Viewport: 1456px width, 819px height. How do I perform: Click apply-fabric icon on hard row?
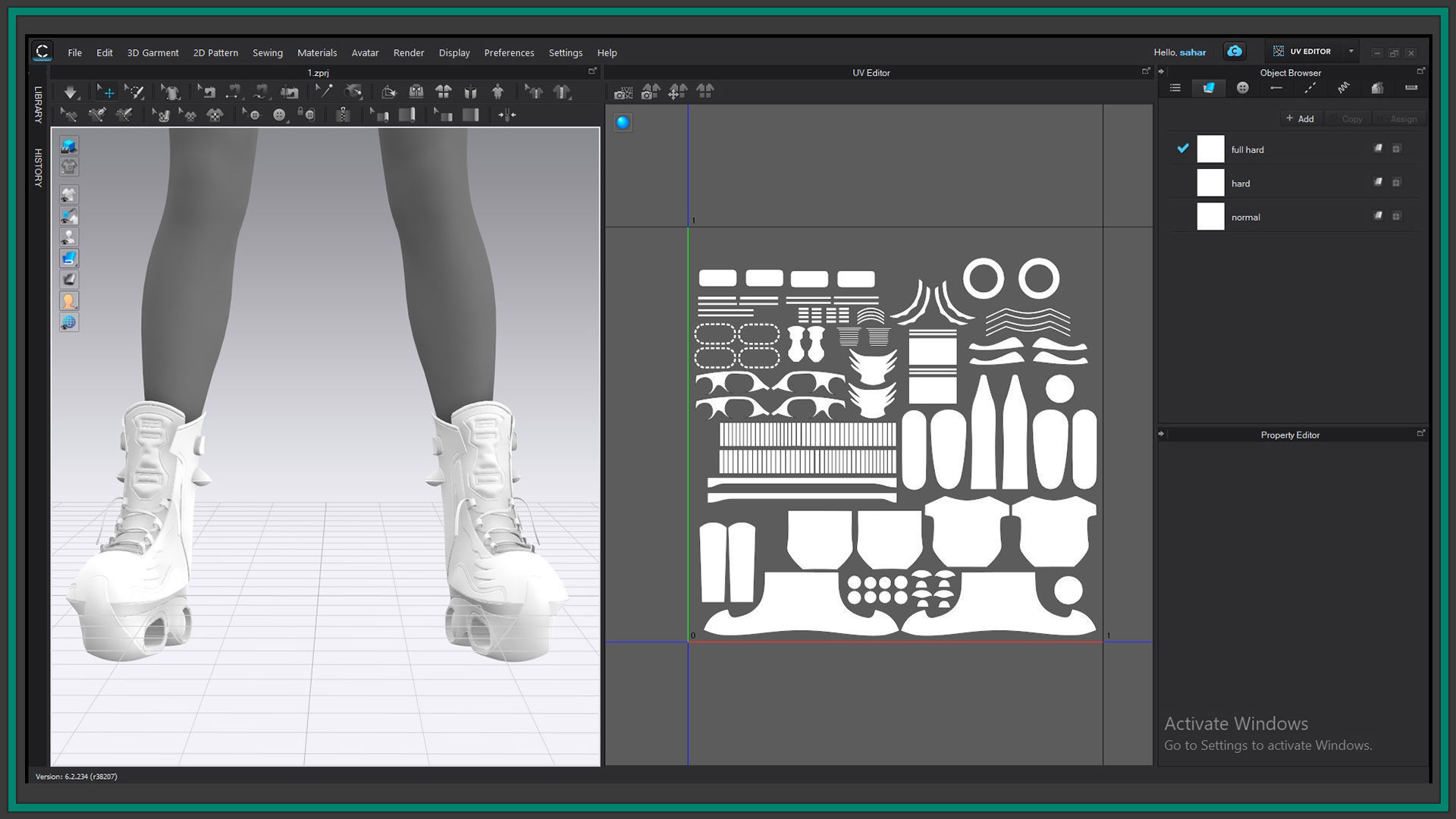point(1378,182)
